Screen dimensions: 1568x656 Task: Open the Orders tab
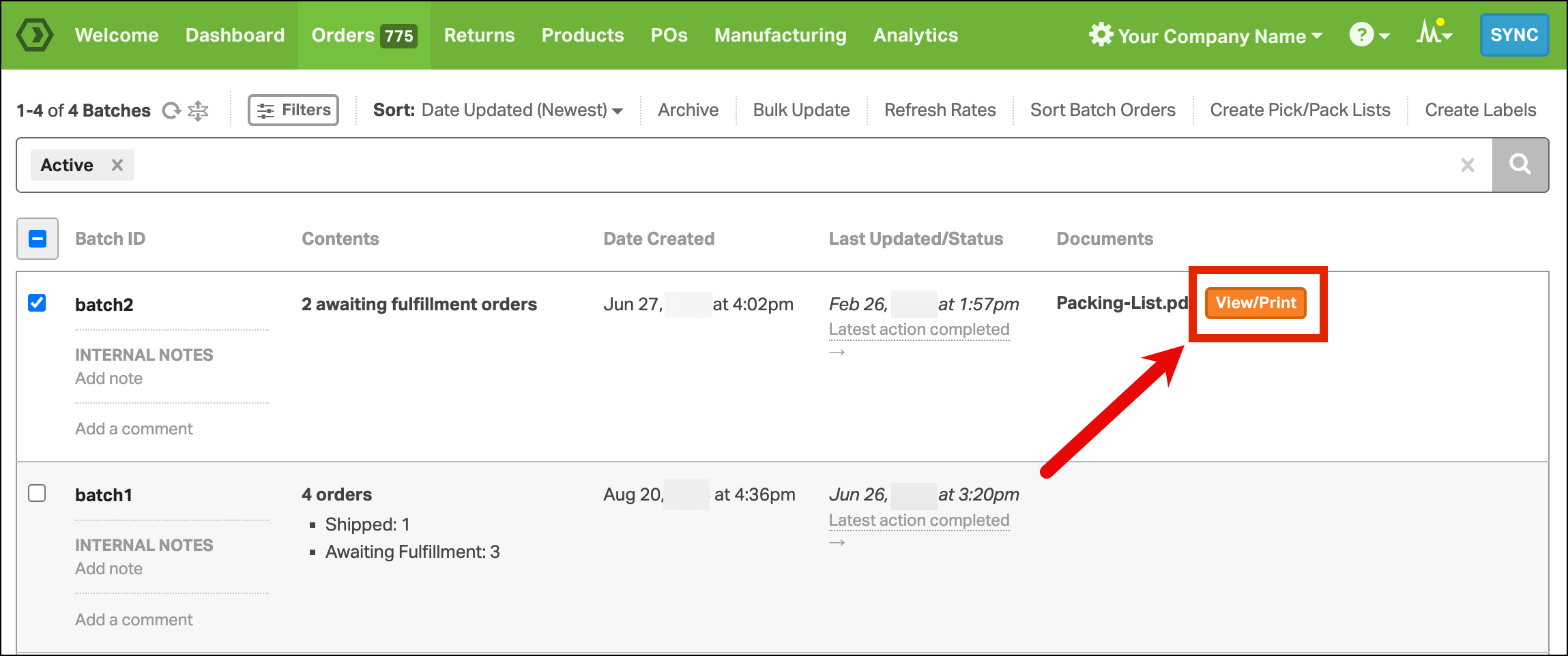(364, 35)
